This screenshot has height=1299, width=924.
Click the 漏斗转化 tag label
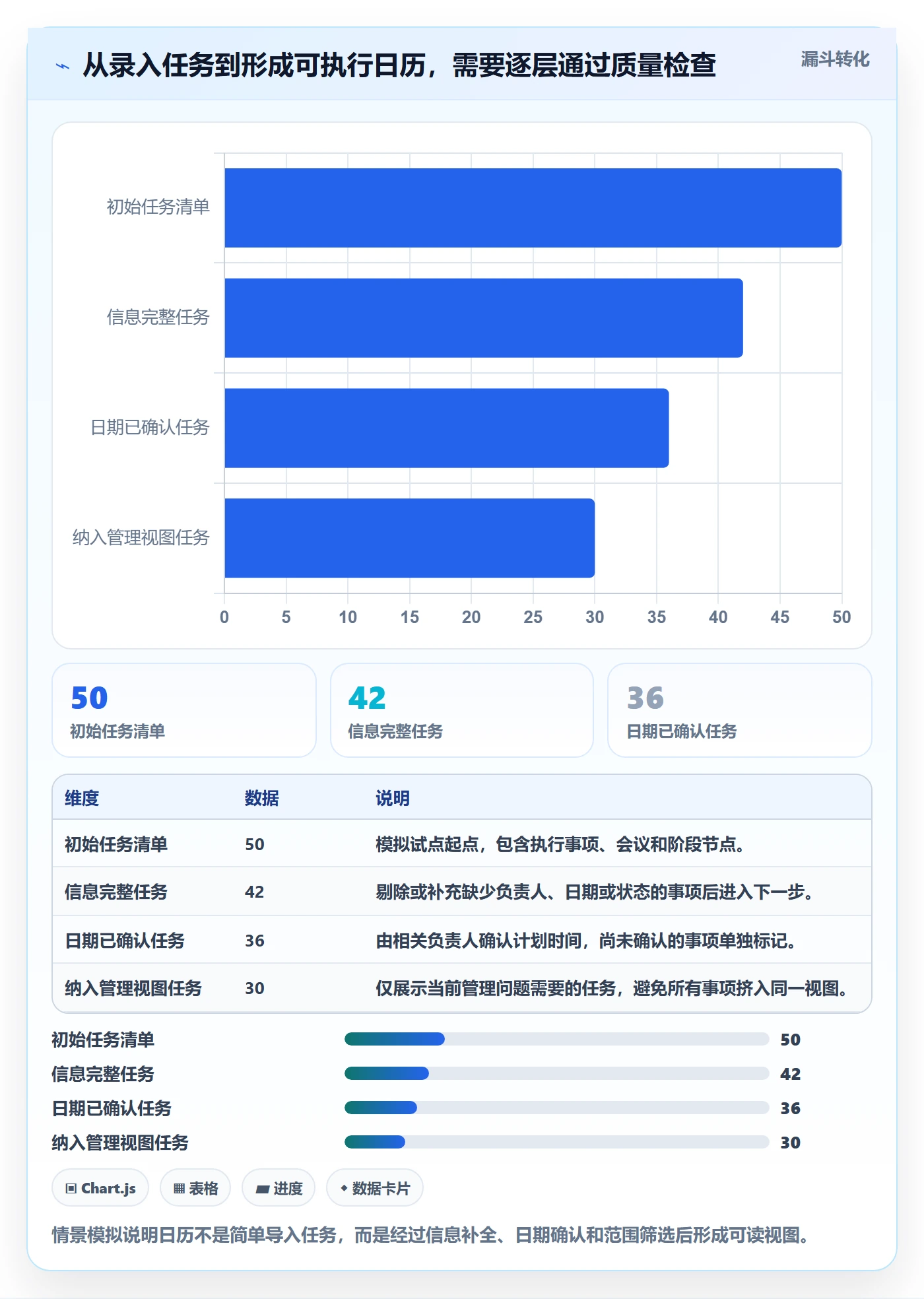coord(835,59)
